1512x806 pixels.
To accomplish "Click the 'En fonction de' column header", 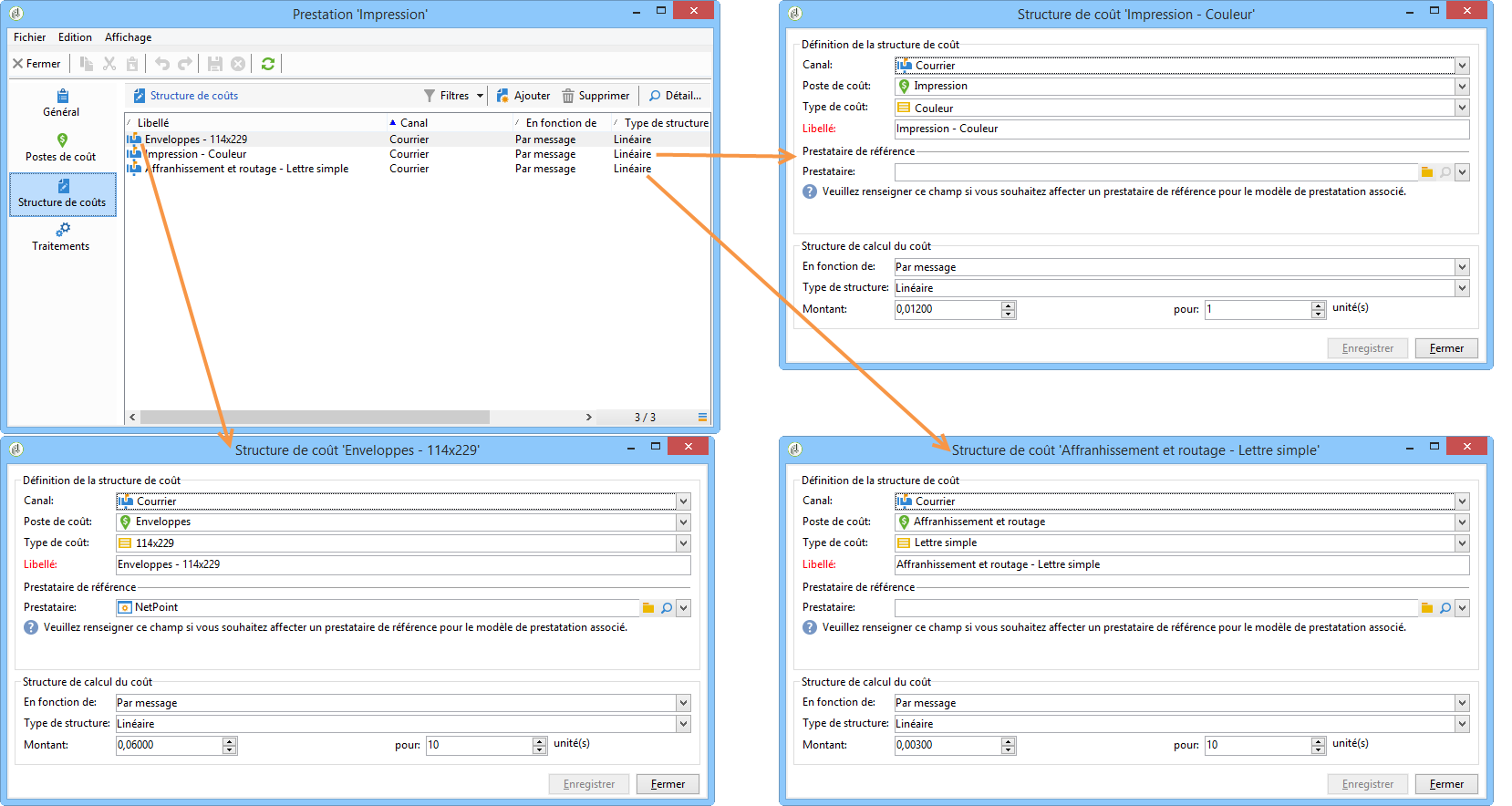I will pos(561,123).
